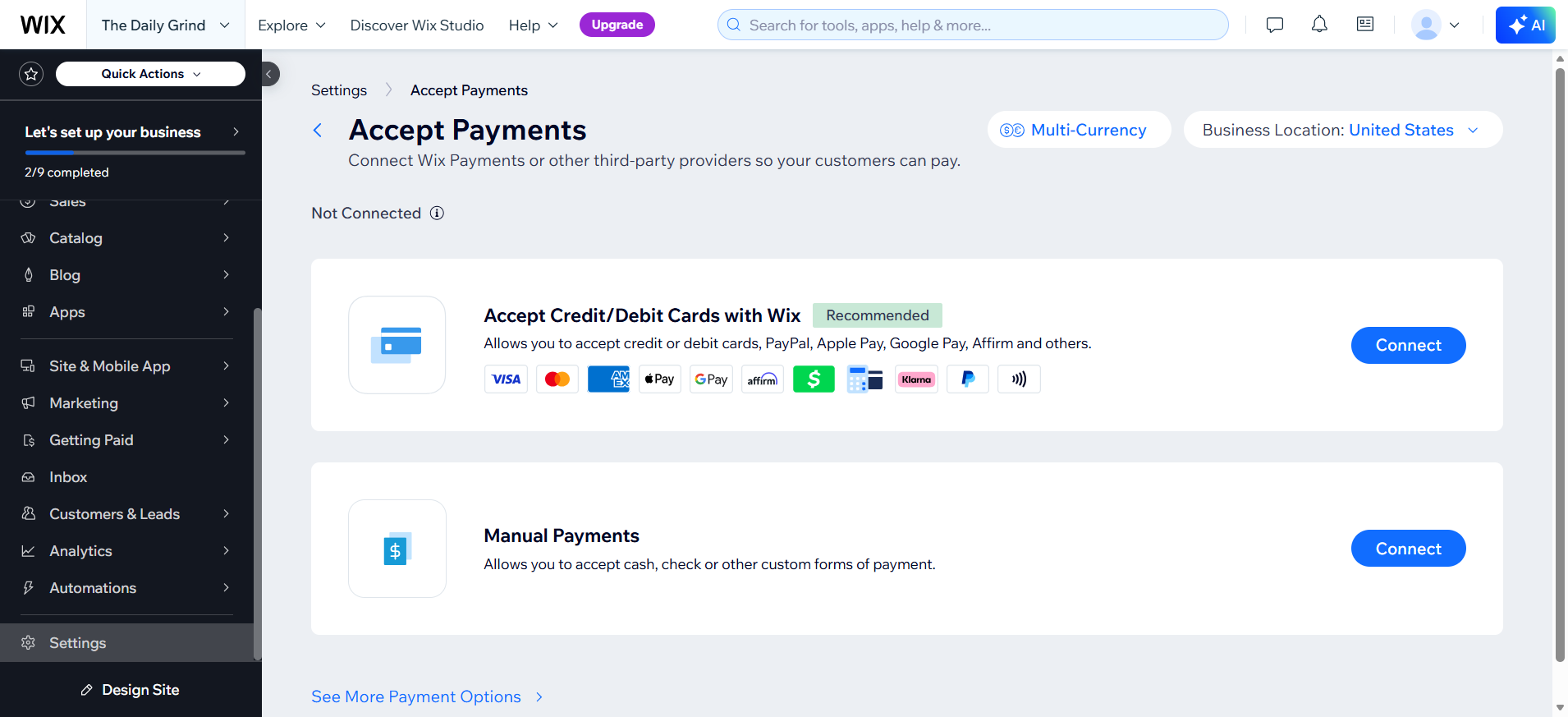
Task: Open Analytics in sidebar
Action: tap(126, 551)
